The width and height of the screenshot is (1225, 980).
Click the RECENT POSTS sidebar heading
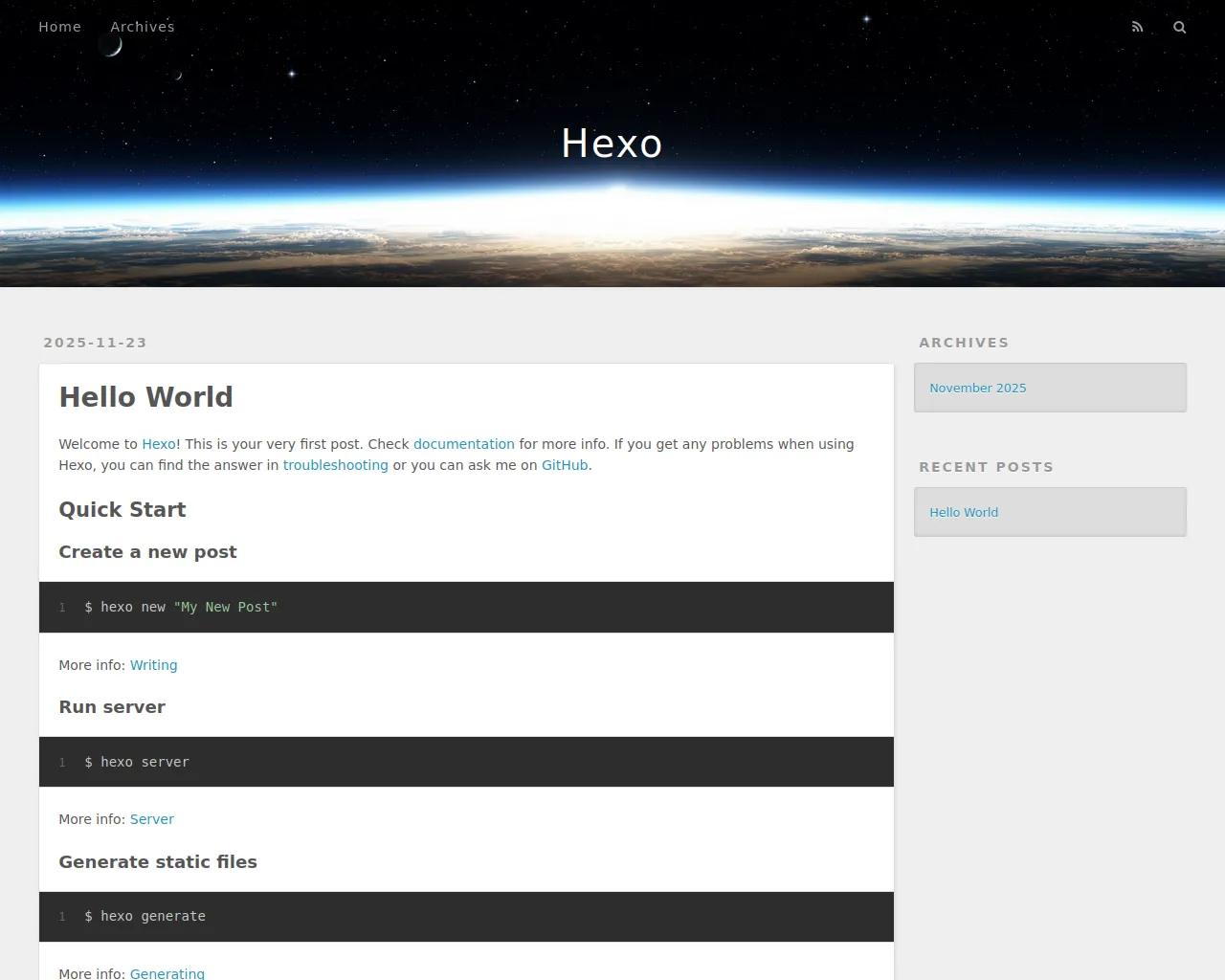pos(986,467)
